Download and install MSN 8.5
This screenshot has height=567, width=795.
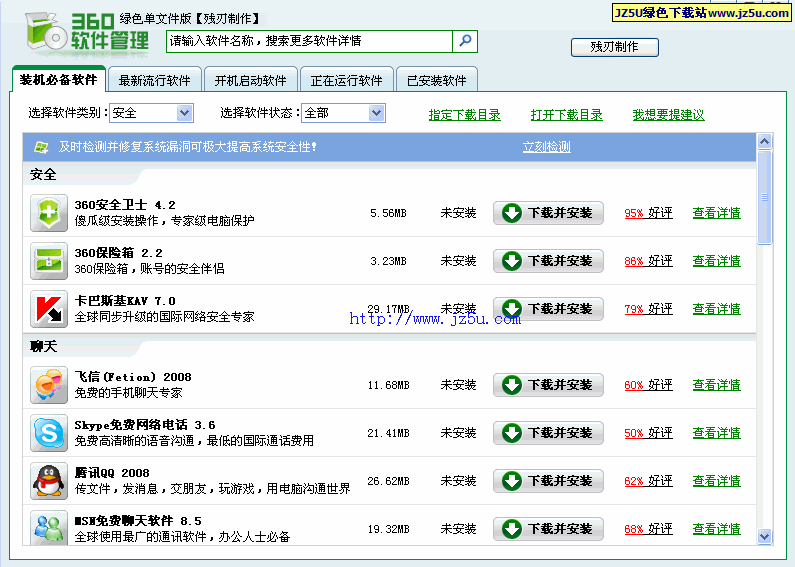tap(548, 529)
